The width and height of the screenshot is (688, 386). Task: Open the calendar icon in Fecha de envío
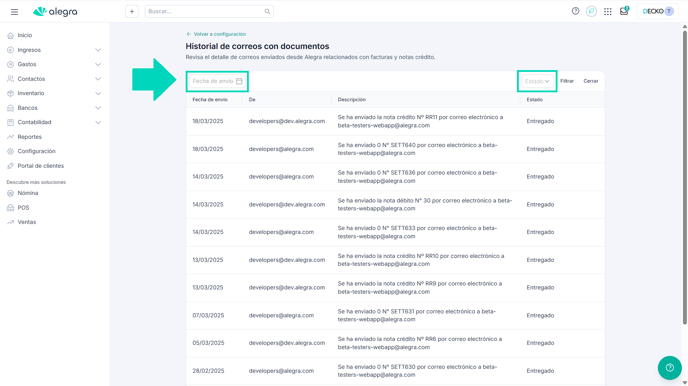point(239,81)
